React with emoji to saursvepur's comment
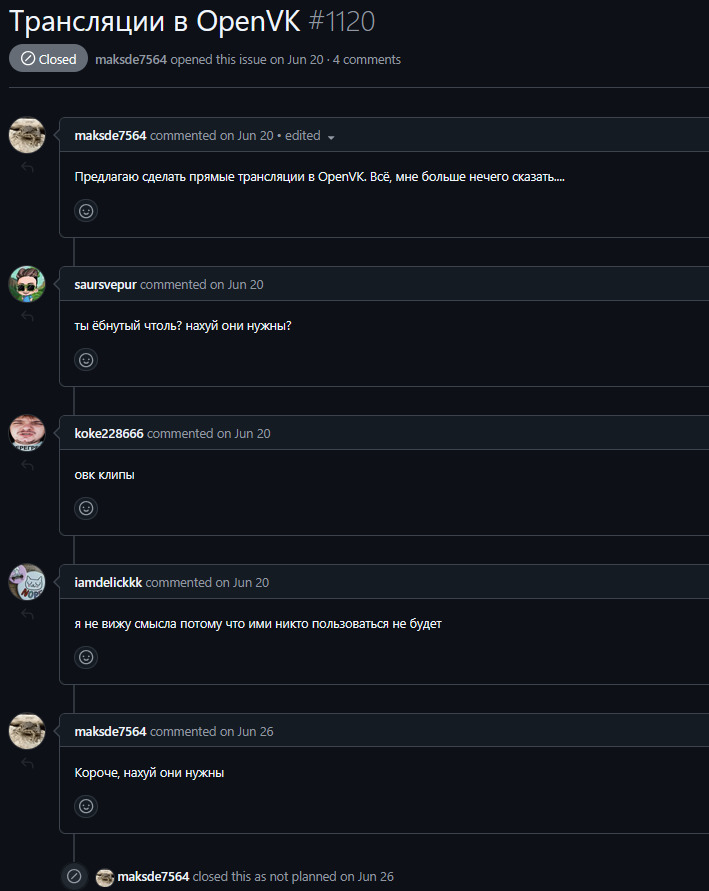 (87, 360)
